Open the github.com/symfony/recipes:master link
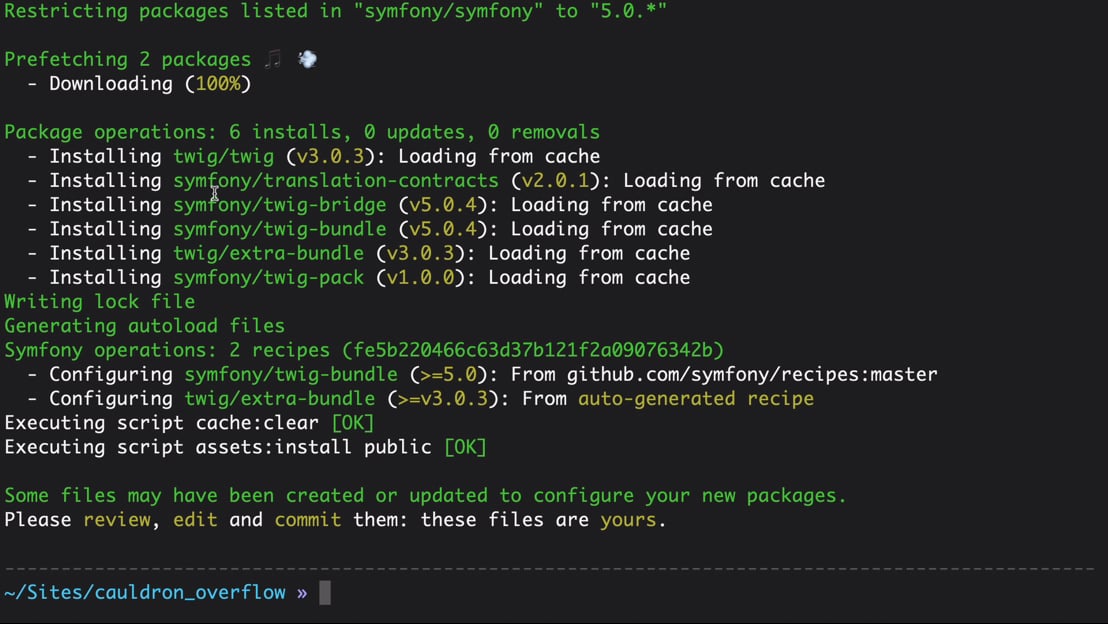Viewport: 1108px width, 624px height. pyautogui.click(x=752, y=375)
